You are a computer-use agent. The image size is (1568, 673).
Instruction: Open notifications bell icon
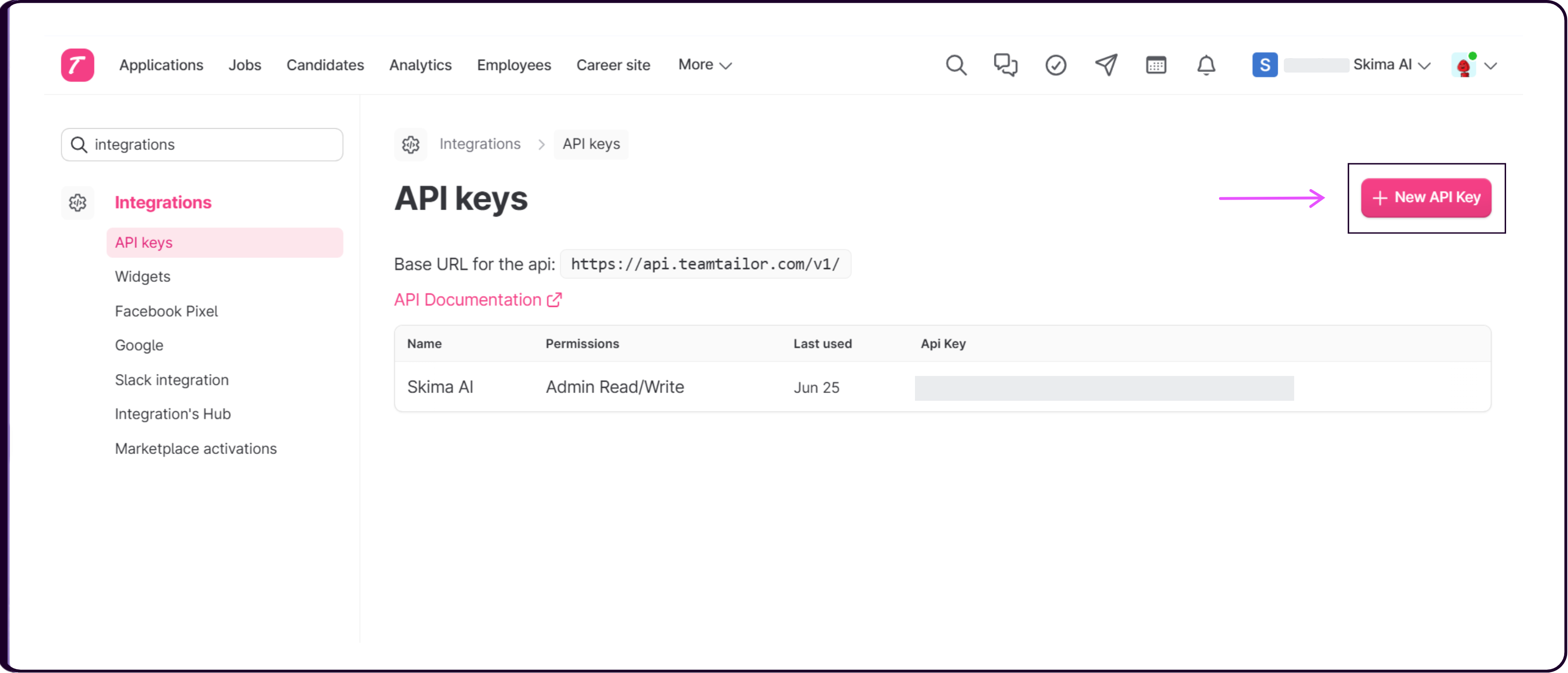1206,65
